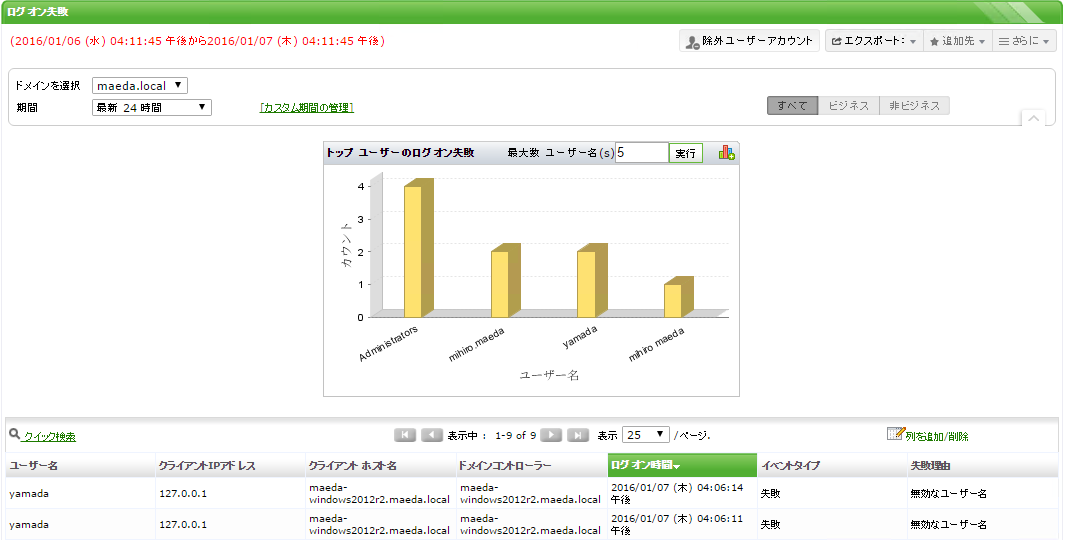Sort by ログ オン時間 column header
Screen dimensions: 1065x540
click(683, 465)
